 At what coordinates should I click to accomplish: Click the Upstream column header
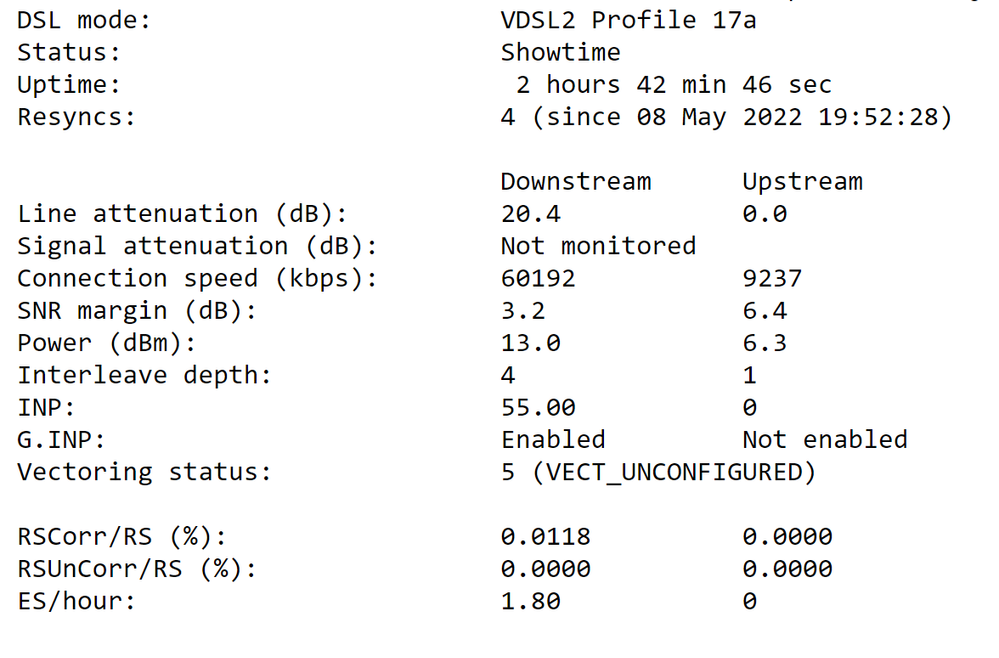tap(802, 182)
